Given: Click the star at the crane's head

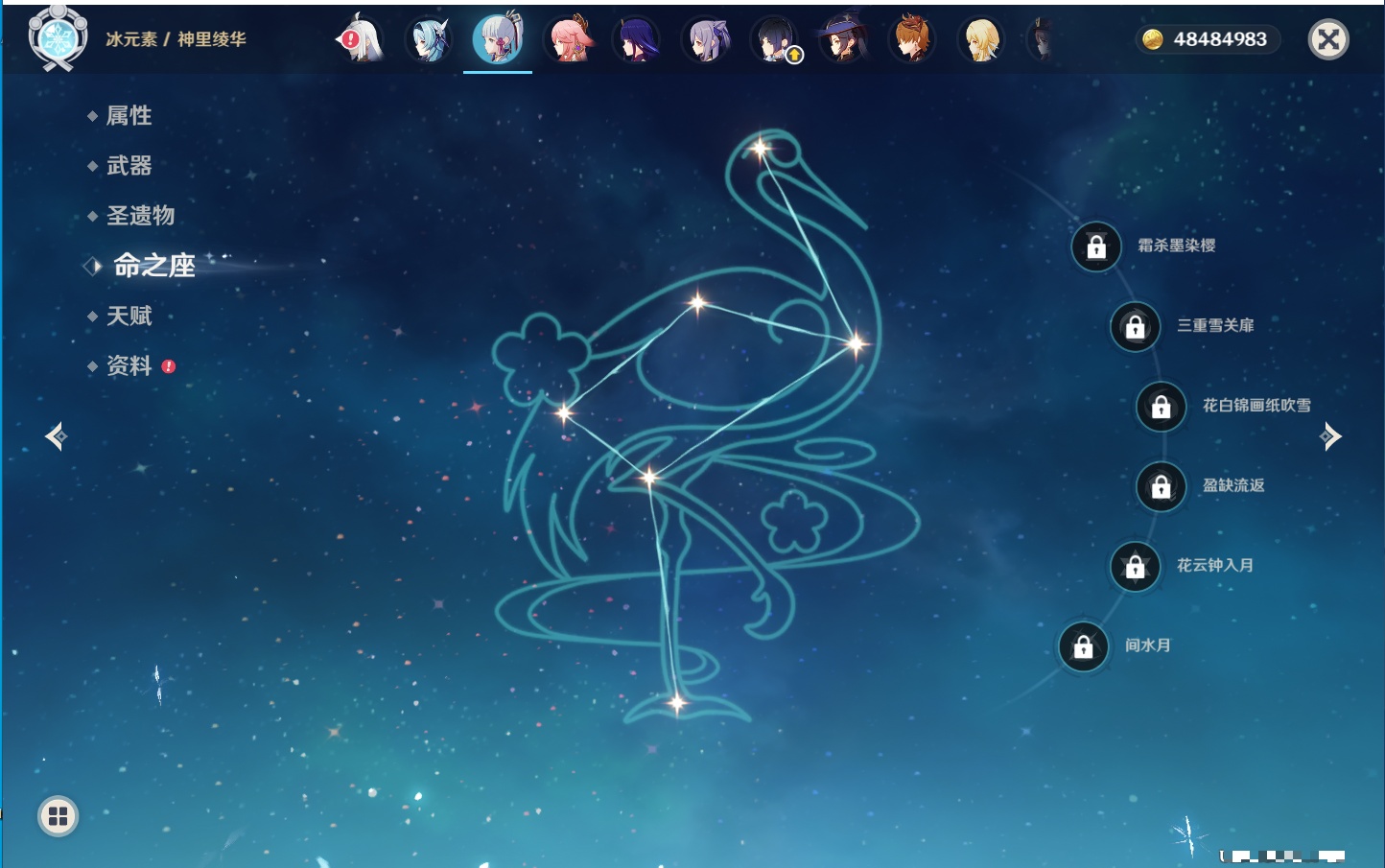Looking at the screenshot, I should tap(760, 149).
